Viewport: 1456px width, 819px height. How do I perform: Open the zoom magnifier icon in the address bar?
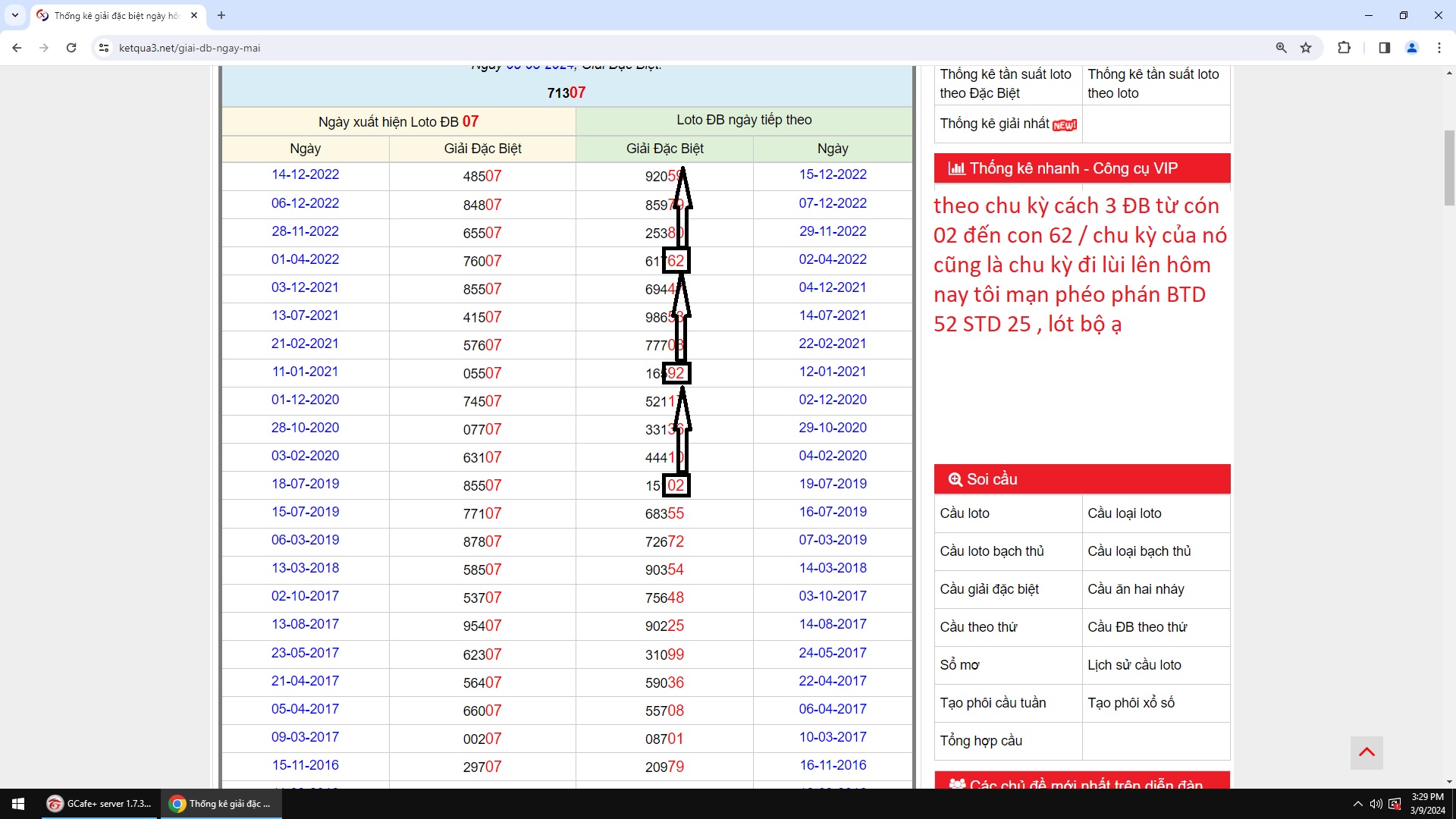click(x=1281, y=48)
